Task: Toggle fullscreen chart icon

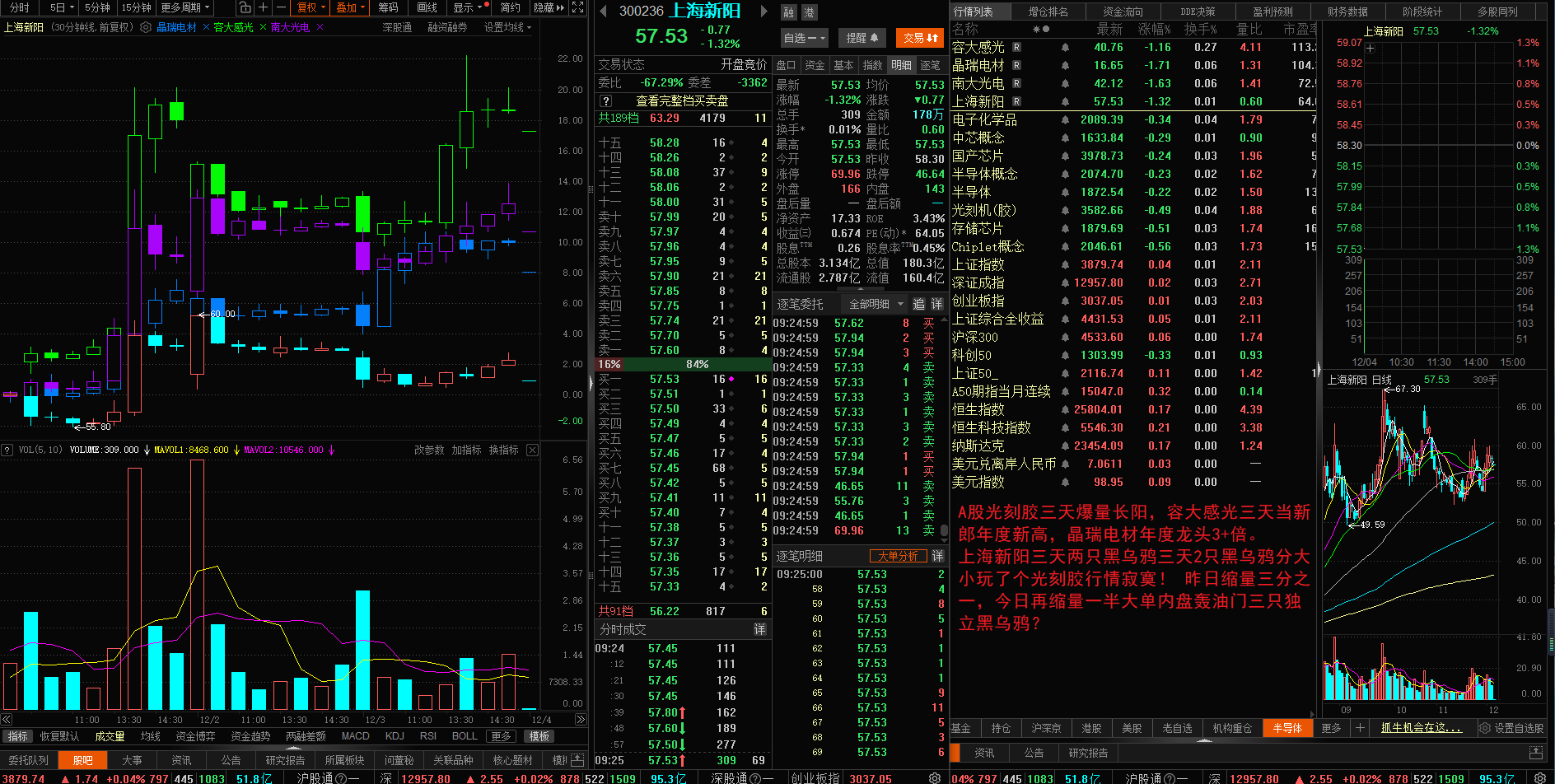Action: 578,7
